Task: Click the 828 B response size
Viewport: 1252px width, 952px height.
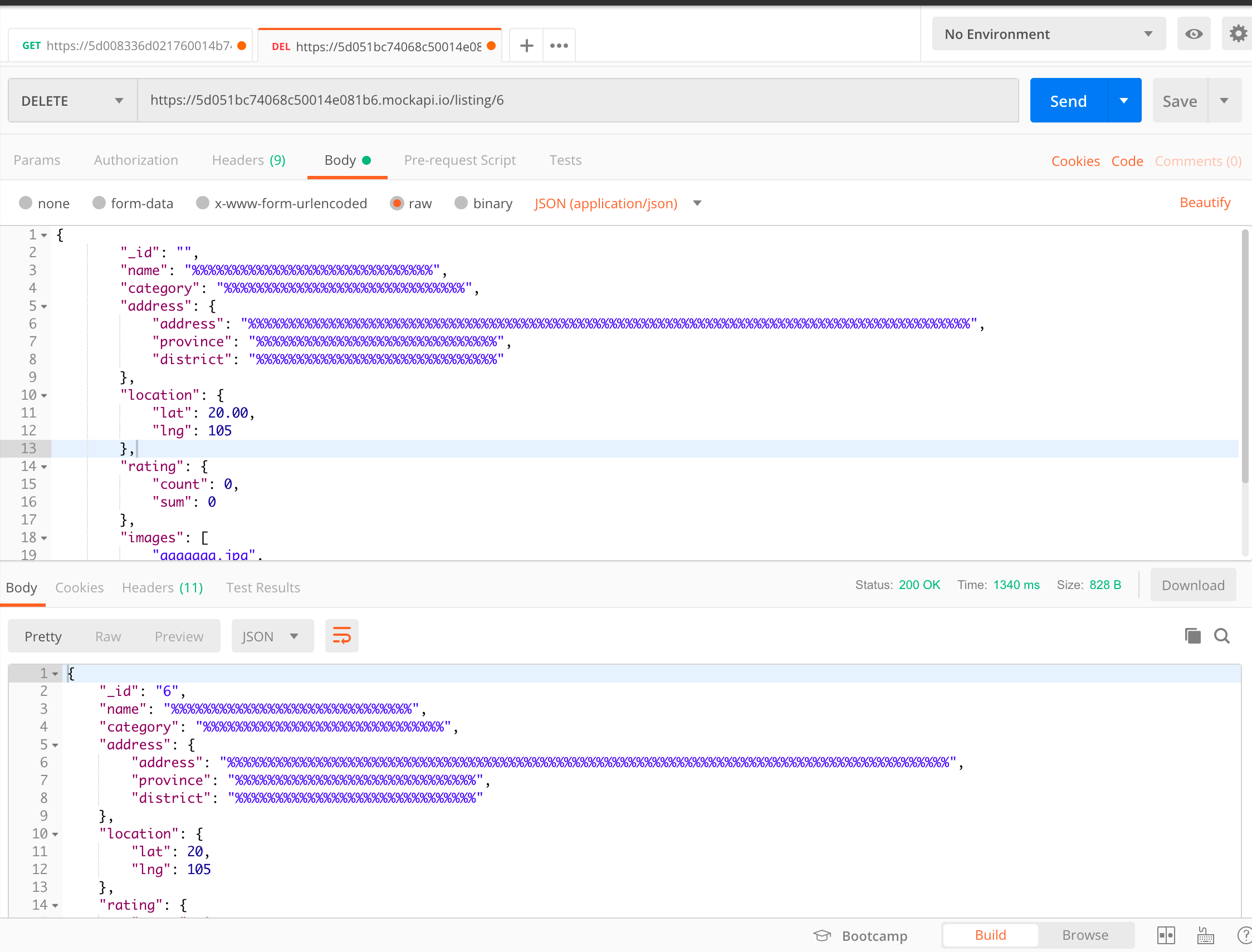Action: coord(1104,585)
